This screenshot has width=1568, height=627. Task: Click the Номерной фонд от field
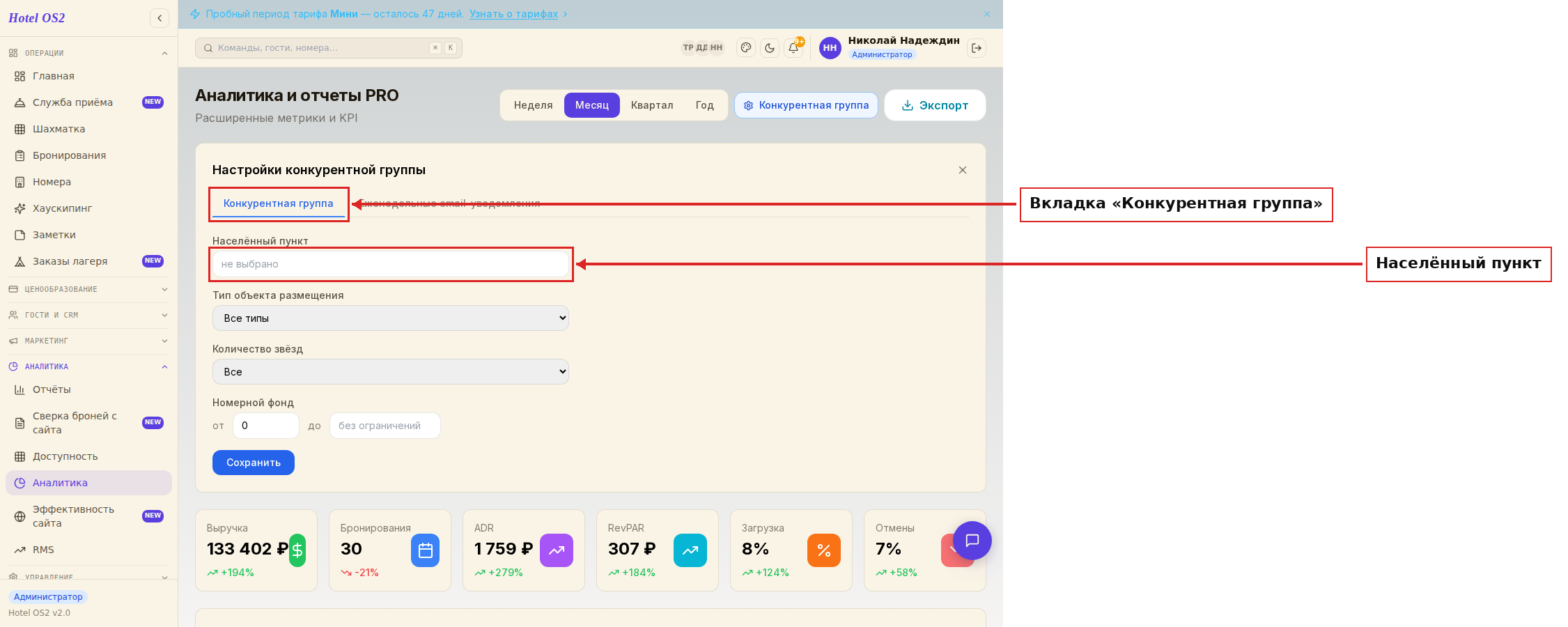[266, 426]
